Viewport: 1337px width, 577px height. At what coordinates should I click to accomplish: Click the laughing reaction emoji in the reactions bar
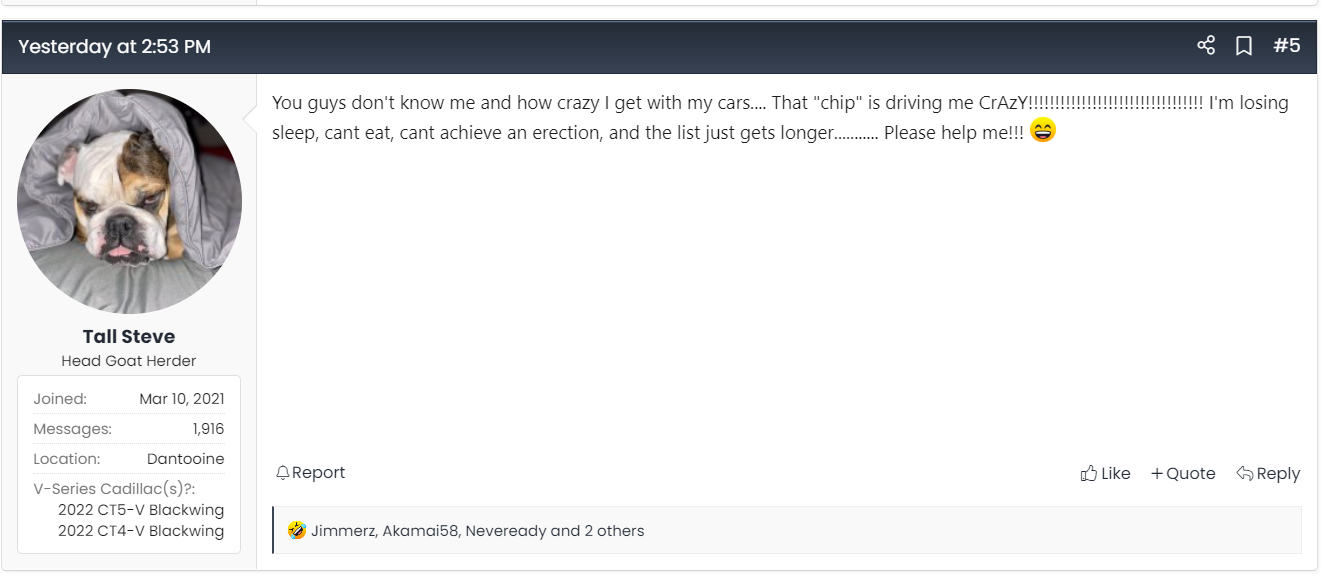(x=297, y=531)
